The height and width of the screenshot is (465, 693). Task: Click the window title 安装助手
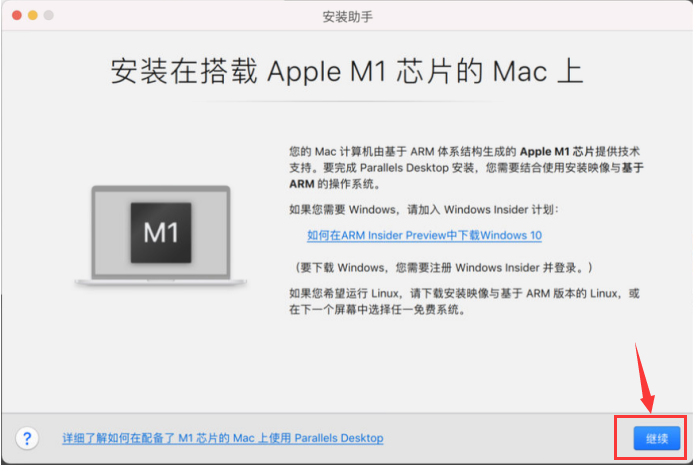[x=347, y=17]
